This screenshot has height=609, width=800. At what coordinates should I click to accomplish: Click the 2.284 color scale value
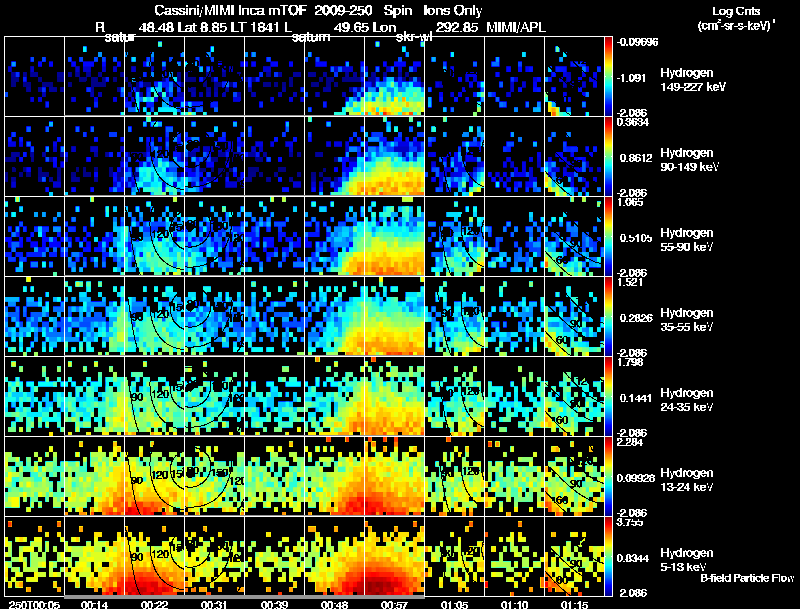(630, 442)
